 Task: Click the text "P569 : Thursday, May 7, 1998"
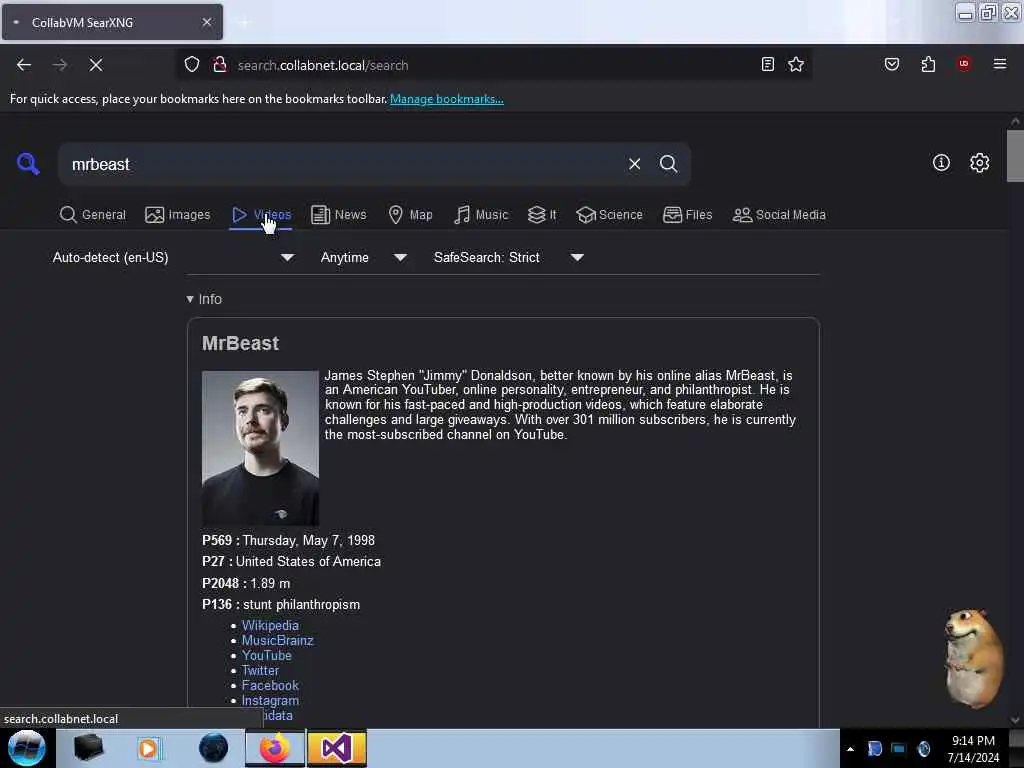(x=289, y=541)
